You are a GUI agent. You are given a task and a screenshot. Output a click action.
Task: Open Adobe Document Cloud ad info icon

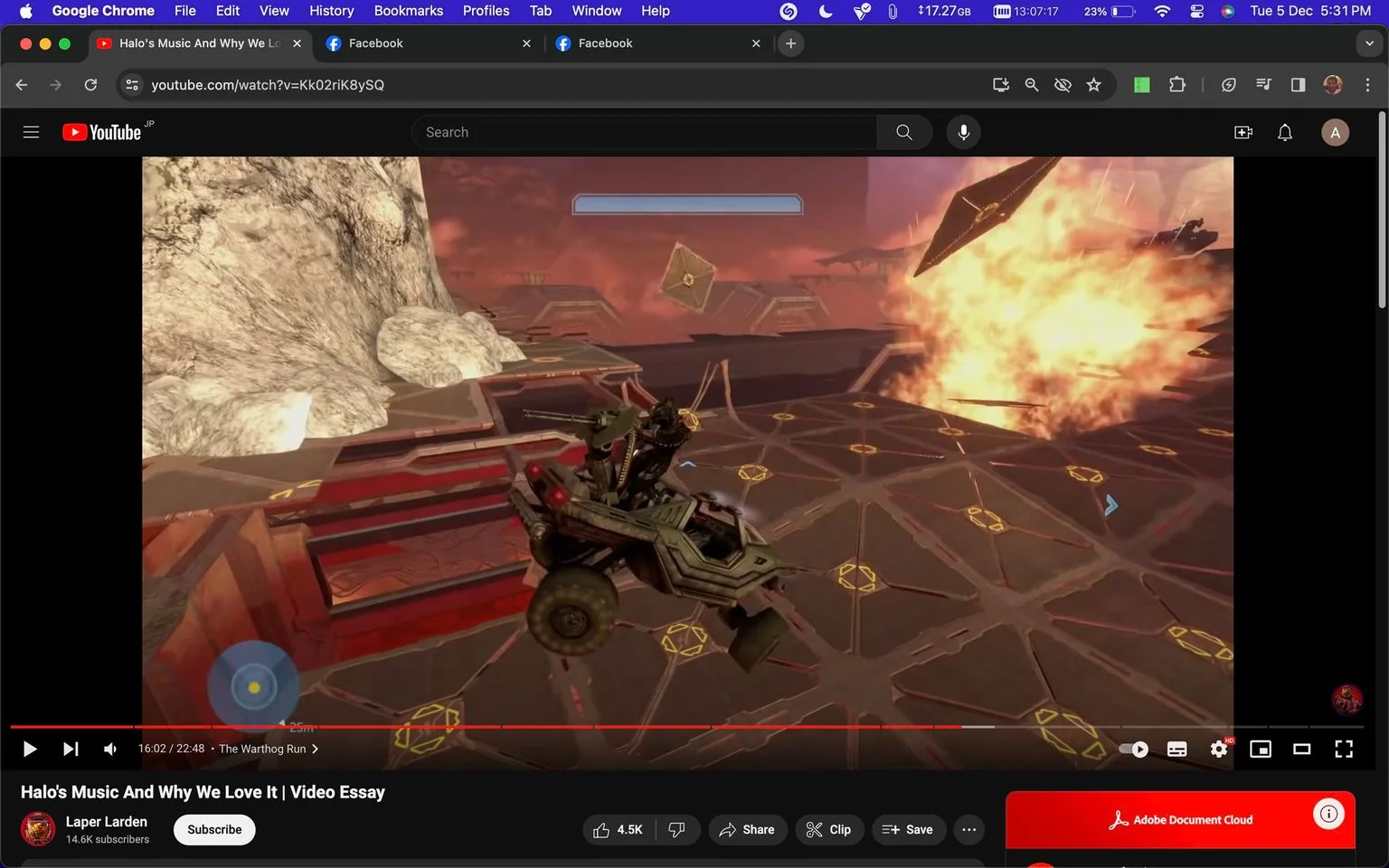pos(1328,814)
